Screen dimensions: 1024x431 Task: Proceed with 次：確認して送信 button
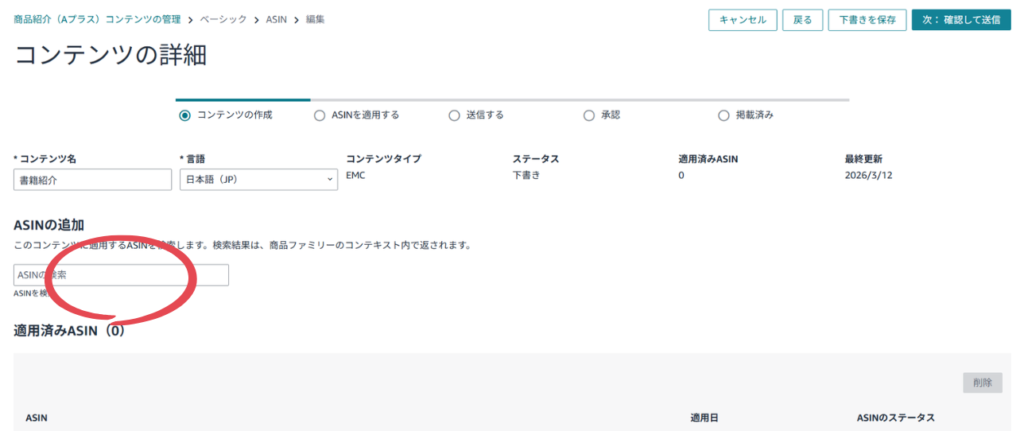[961, 20]
